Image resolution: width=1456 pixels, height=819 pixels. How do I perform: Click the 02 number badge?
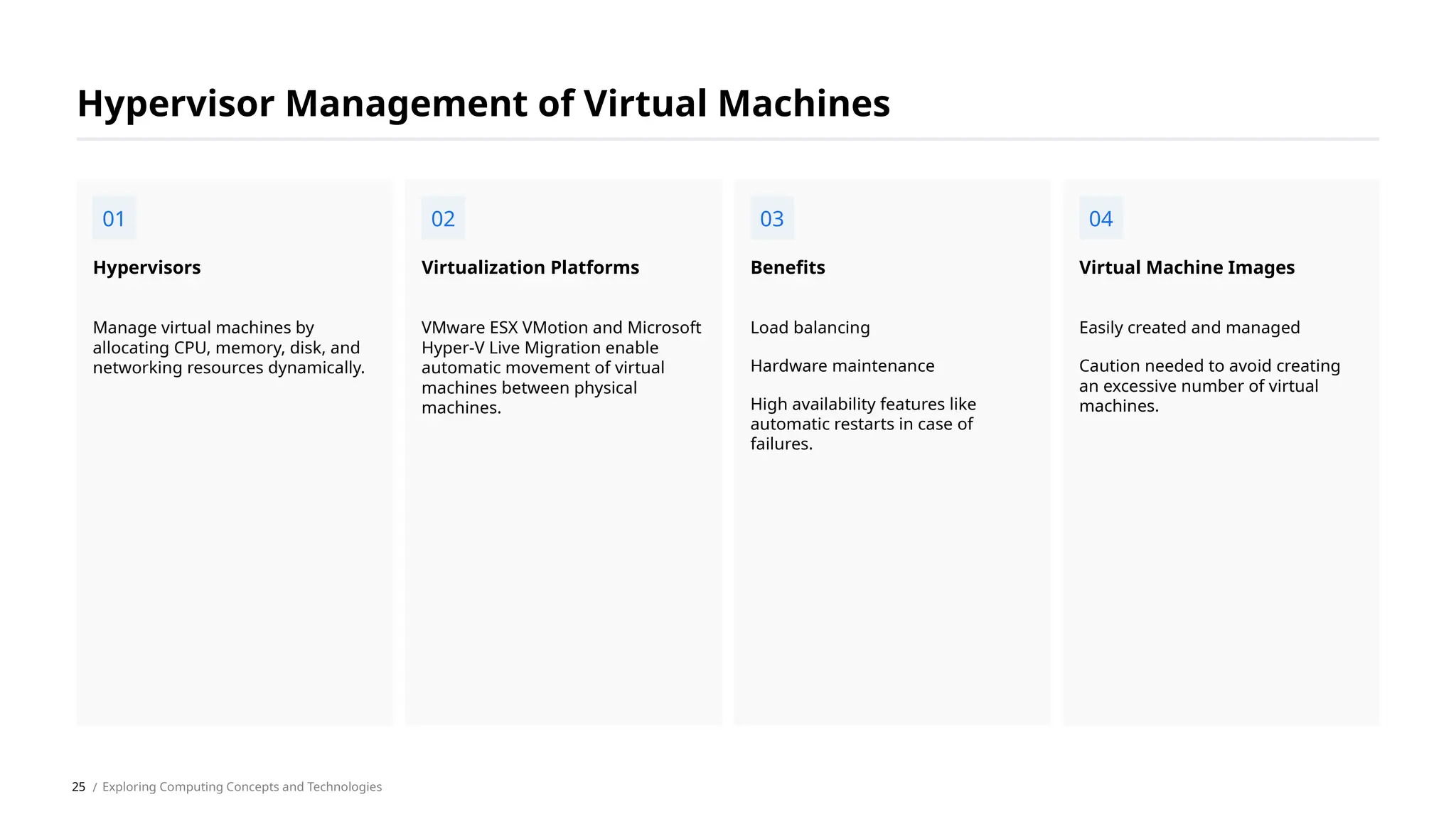(443, 218)
